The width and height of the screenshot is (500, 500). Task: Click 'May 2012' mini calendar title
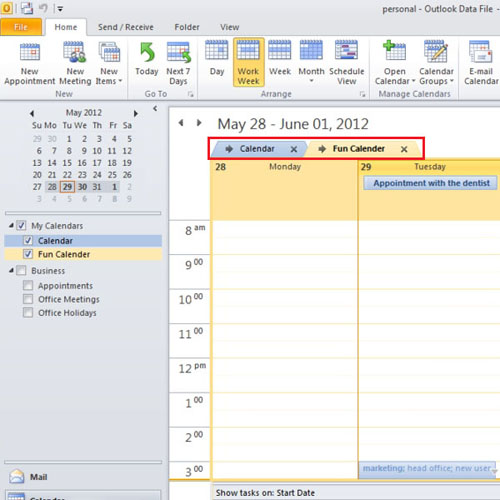(x=84, y=113)
